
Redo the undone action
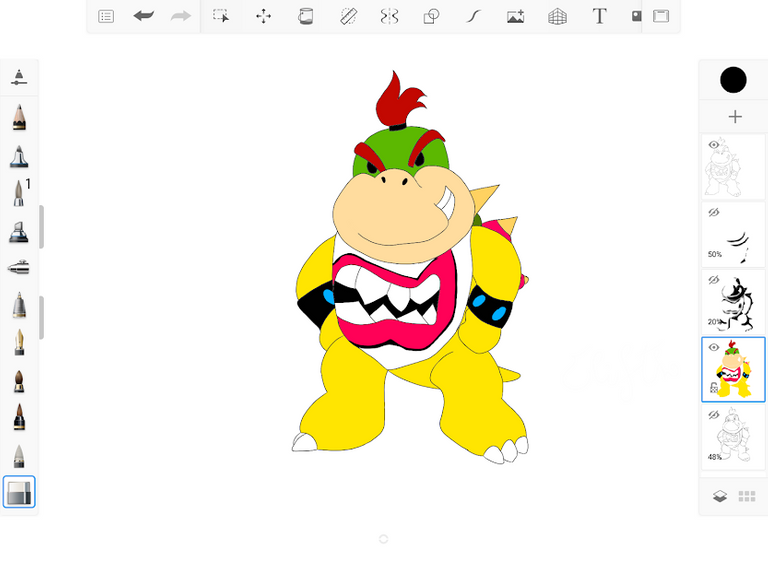[x=181, y=16]
